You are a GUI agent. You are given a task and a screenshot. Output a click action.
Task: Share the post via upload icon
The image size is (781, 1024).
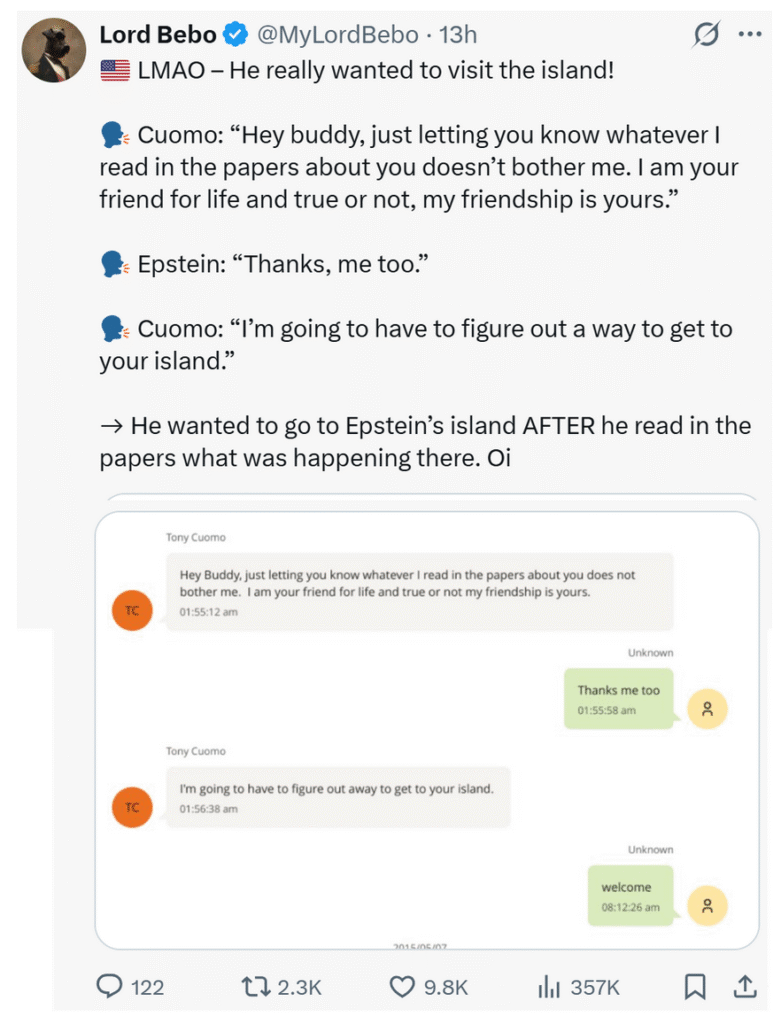tap(745, 986)
